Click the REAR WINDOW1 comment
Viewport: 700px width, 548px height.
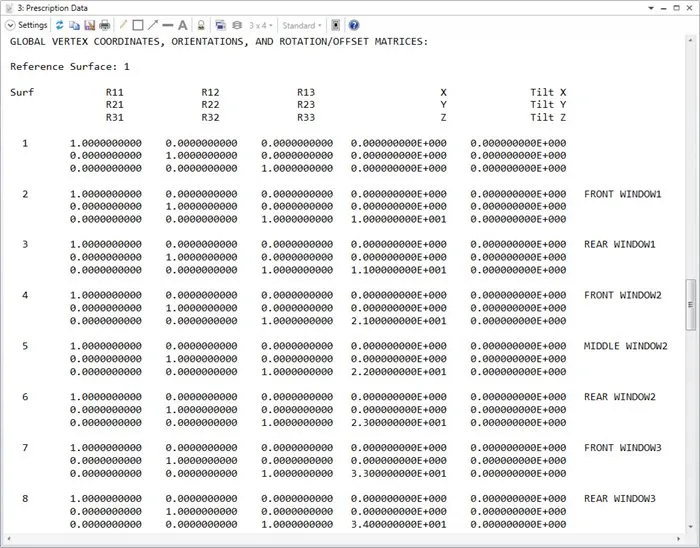pyautogui.click(x=620, y=245)
